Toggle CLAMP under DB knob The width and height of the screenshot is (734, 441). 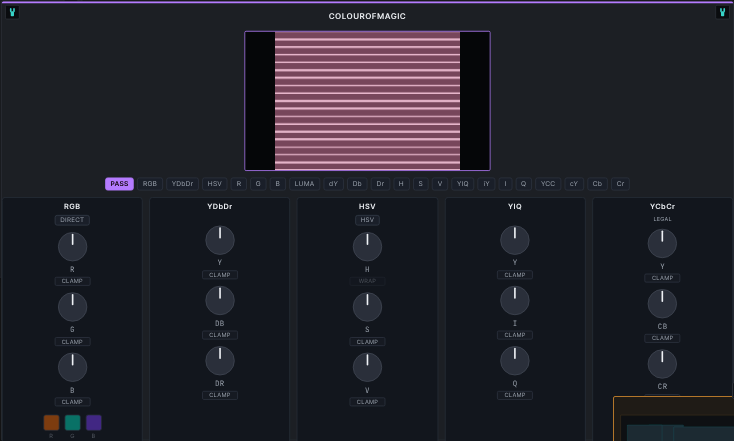(220, 335)
